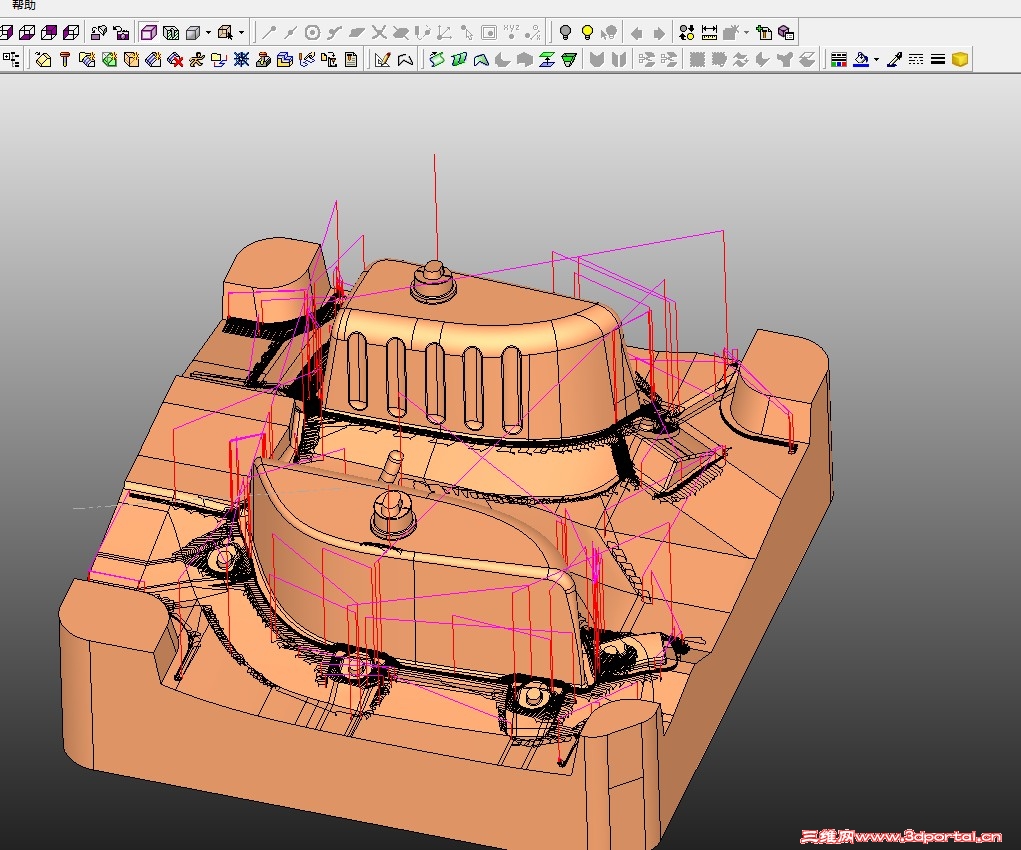Open the multicolor palette swatch icon

(839, 60)
